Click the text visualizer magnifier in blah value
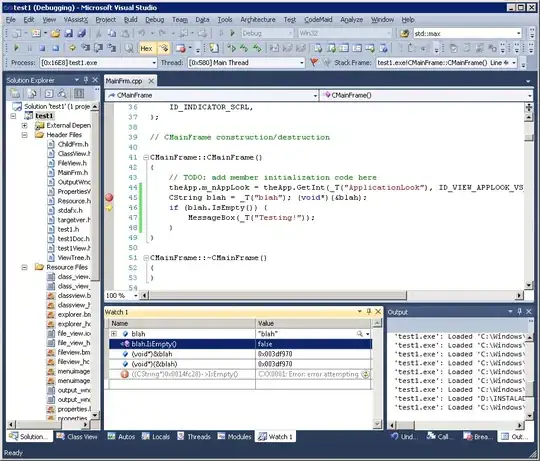This screenshot has width=540, height=461. (x=360, y=334)
